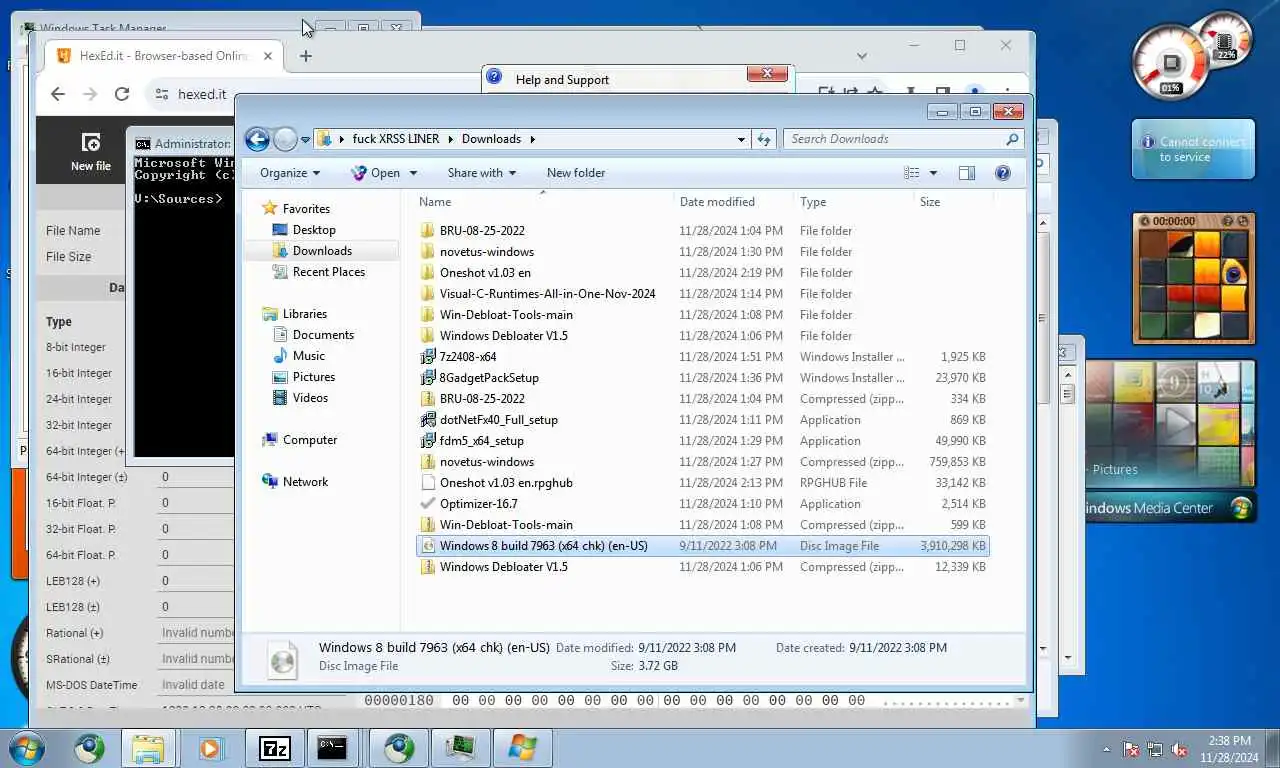The width and height of the screenshot is (1280, 768).
Task: Open the Share with dropdown
Action: (482, 173)
